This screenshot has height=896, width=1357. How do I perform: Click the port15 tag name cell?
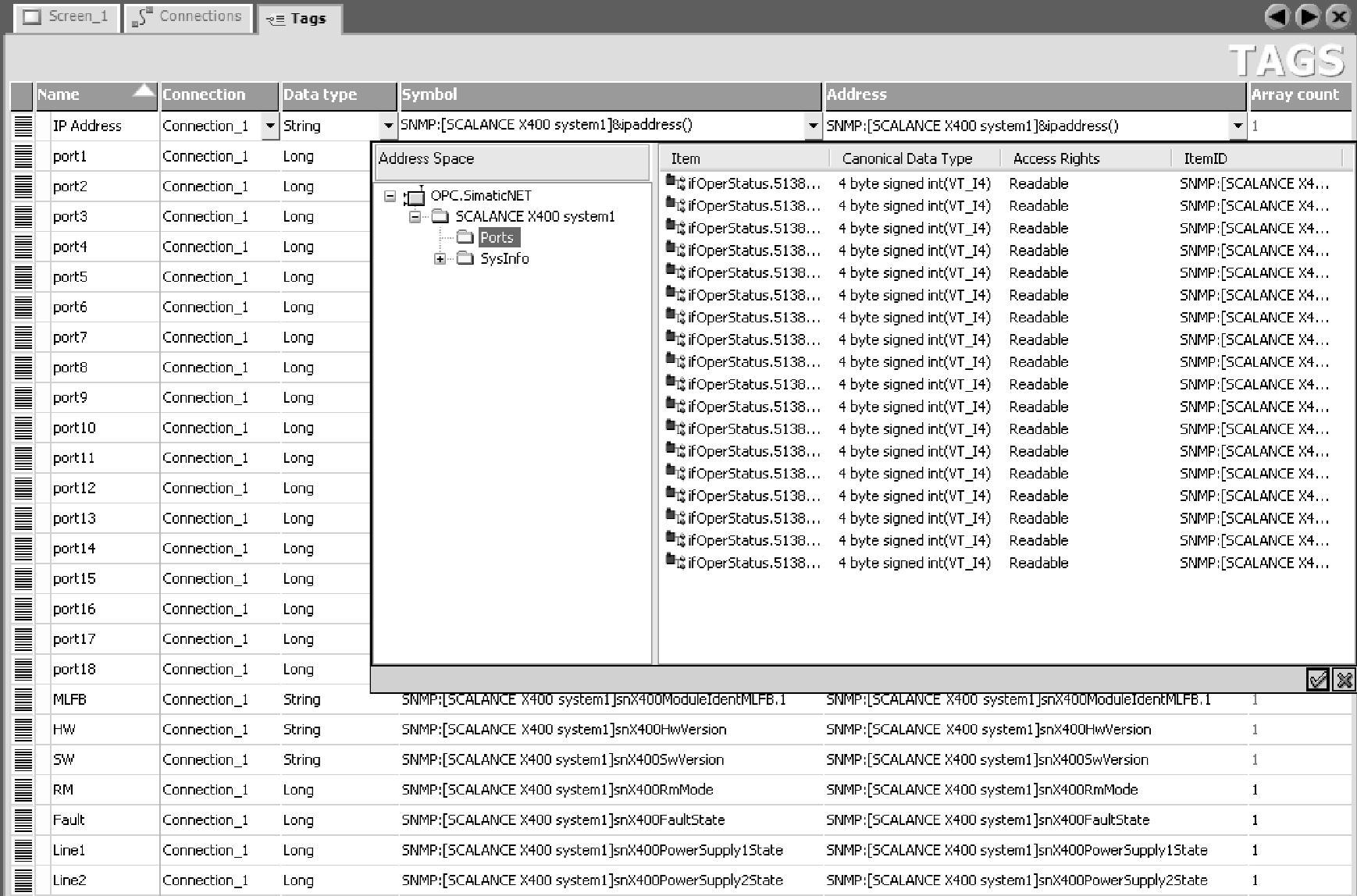click(x=104, y=578)
